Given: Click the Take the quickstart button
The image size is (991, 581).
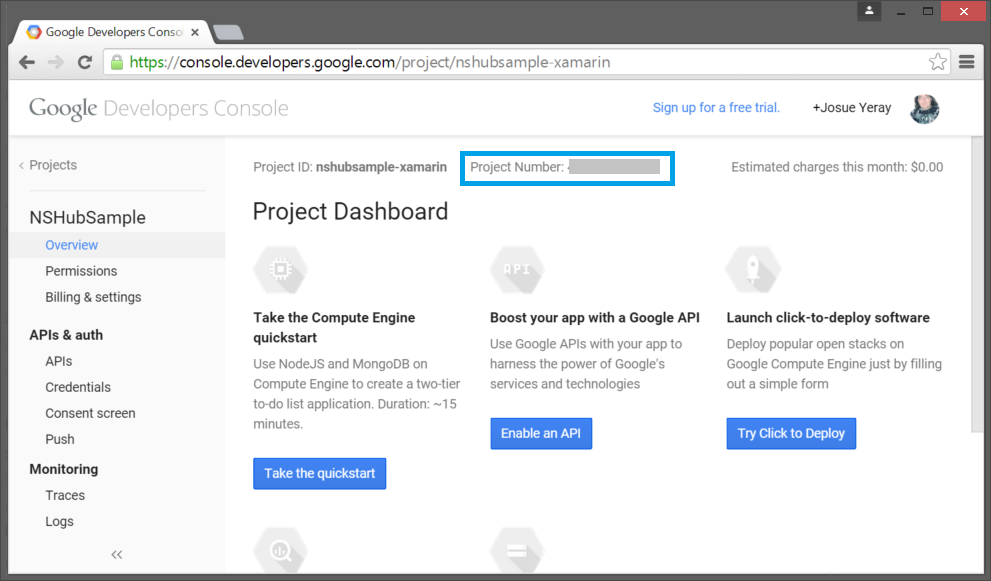Looking at the screenshot, I should pos(319,473).
